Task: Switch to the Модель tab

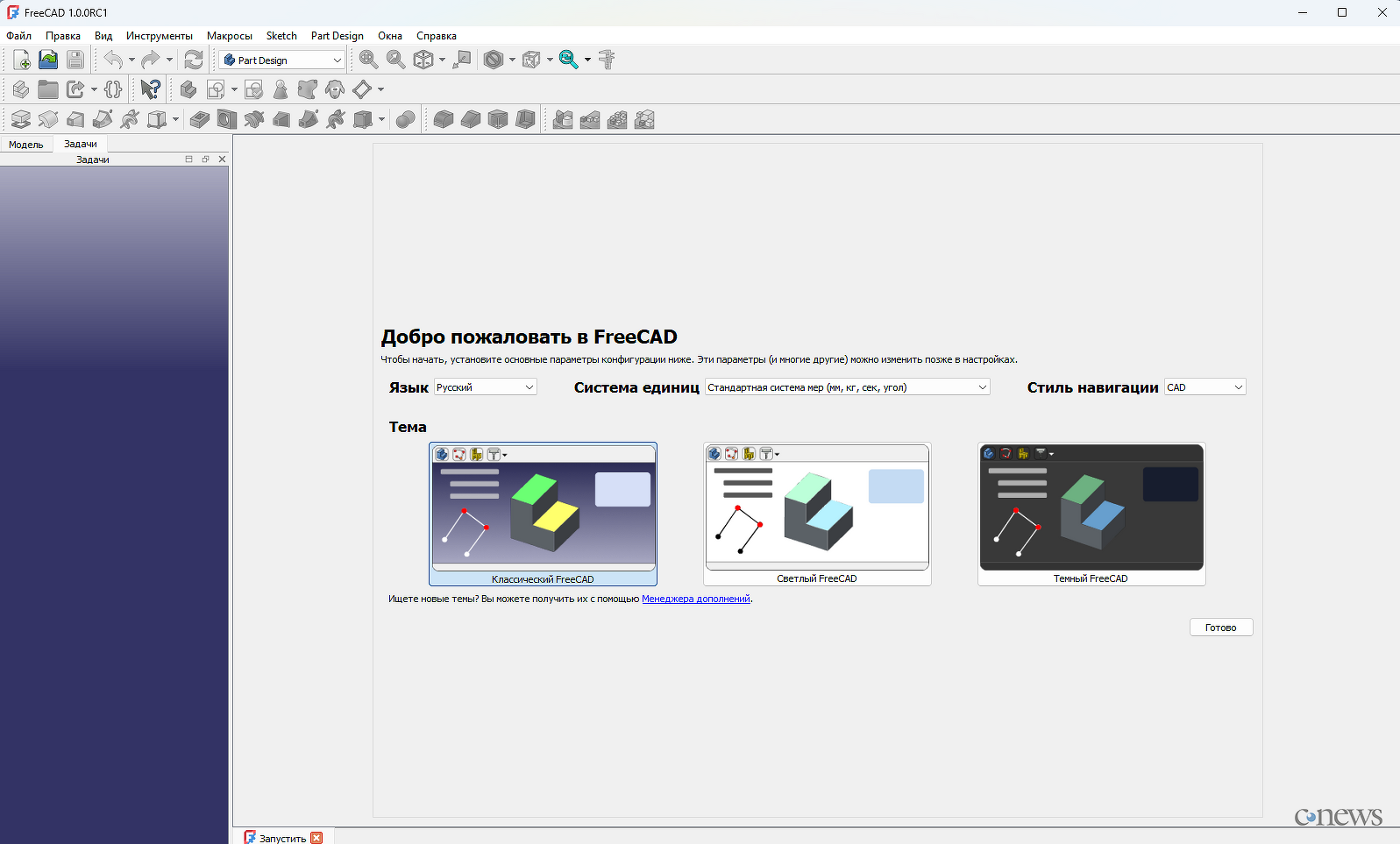Action: pyautogui.click(x=26, y=145)
